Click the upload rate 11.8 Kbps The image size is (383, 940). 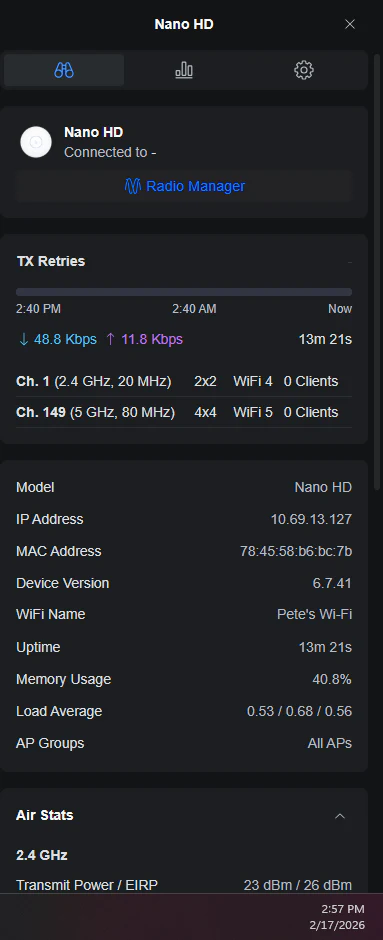tap(144, 339)
